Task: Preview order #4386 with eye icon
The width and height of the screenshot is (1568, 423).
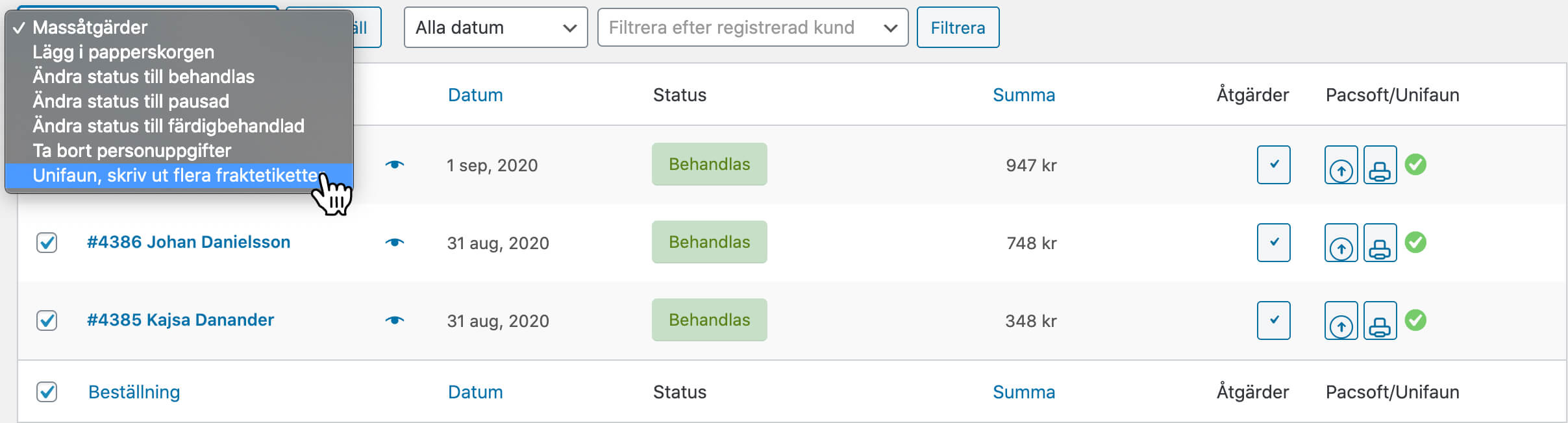Action: 394,243
